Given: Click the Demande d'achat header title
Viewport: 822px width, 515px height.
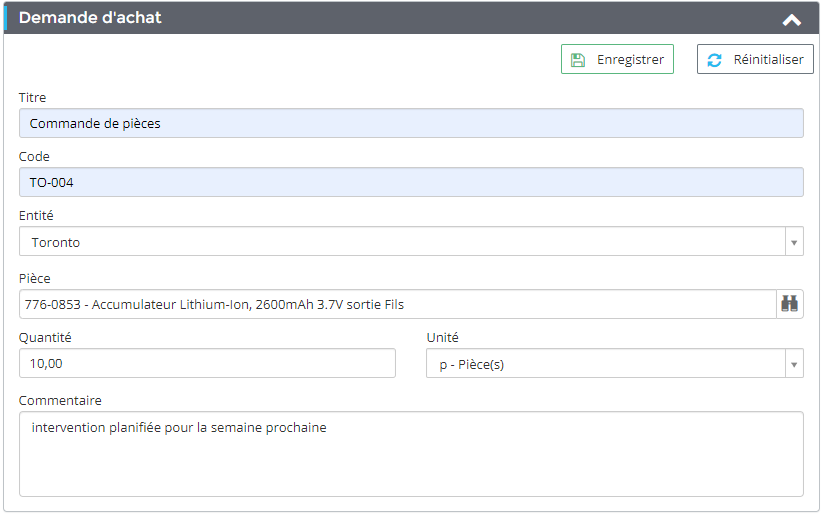Looking at the screenshot, I should 90,18.
